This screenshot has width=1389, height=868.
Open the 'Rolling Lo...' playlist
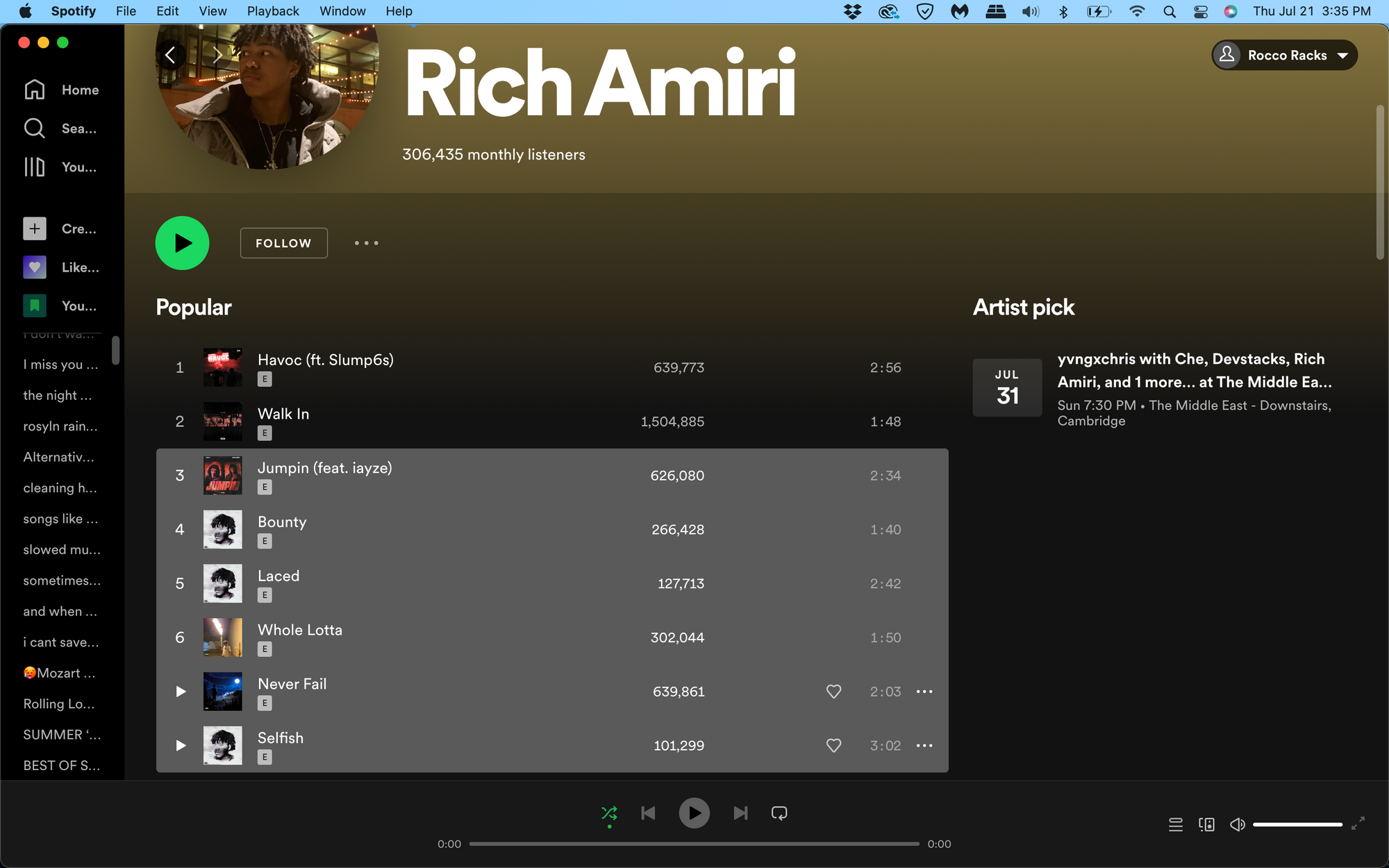click(x=59, y=704)
